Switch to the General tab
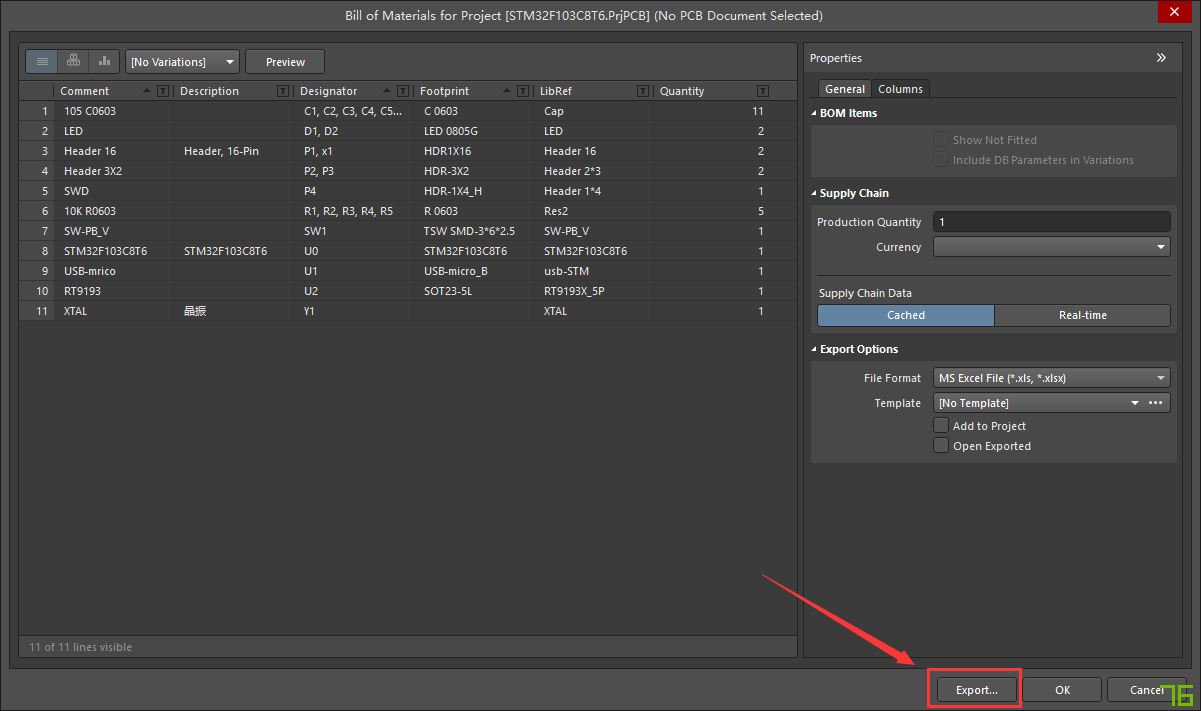The height and width of the screenshot is (711, 1201). pyautogui.click(x=845, y=89)
